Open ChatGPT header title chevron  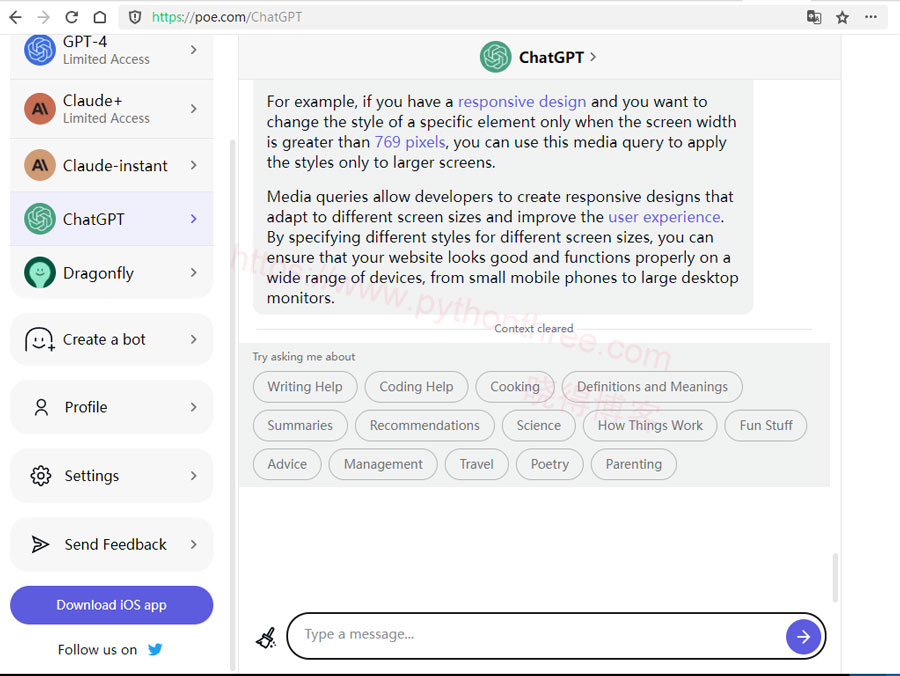click(x=593, y=57)
